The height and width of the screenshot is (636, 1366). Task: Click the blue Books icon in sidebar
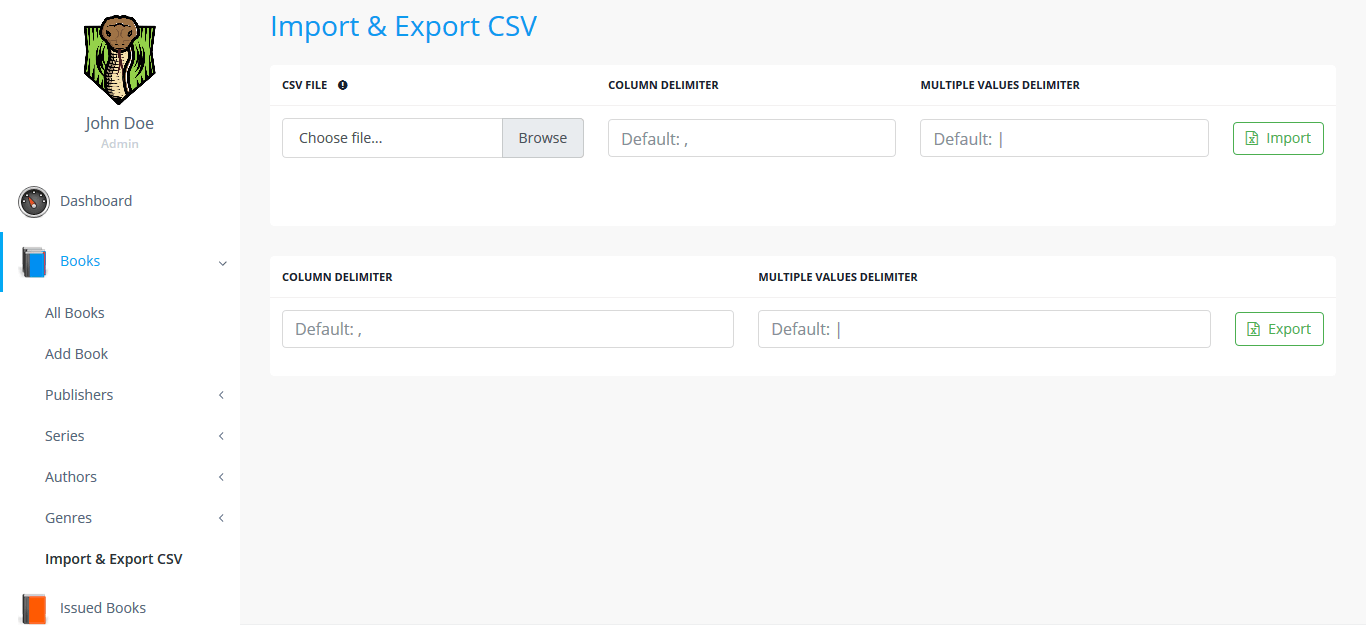point(34,262)
